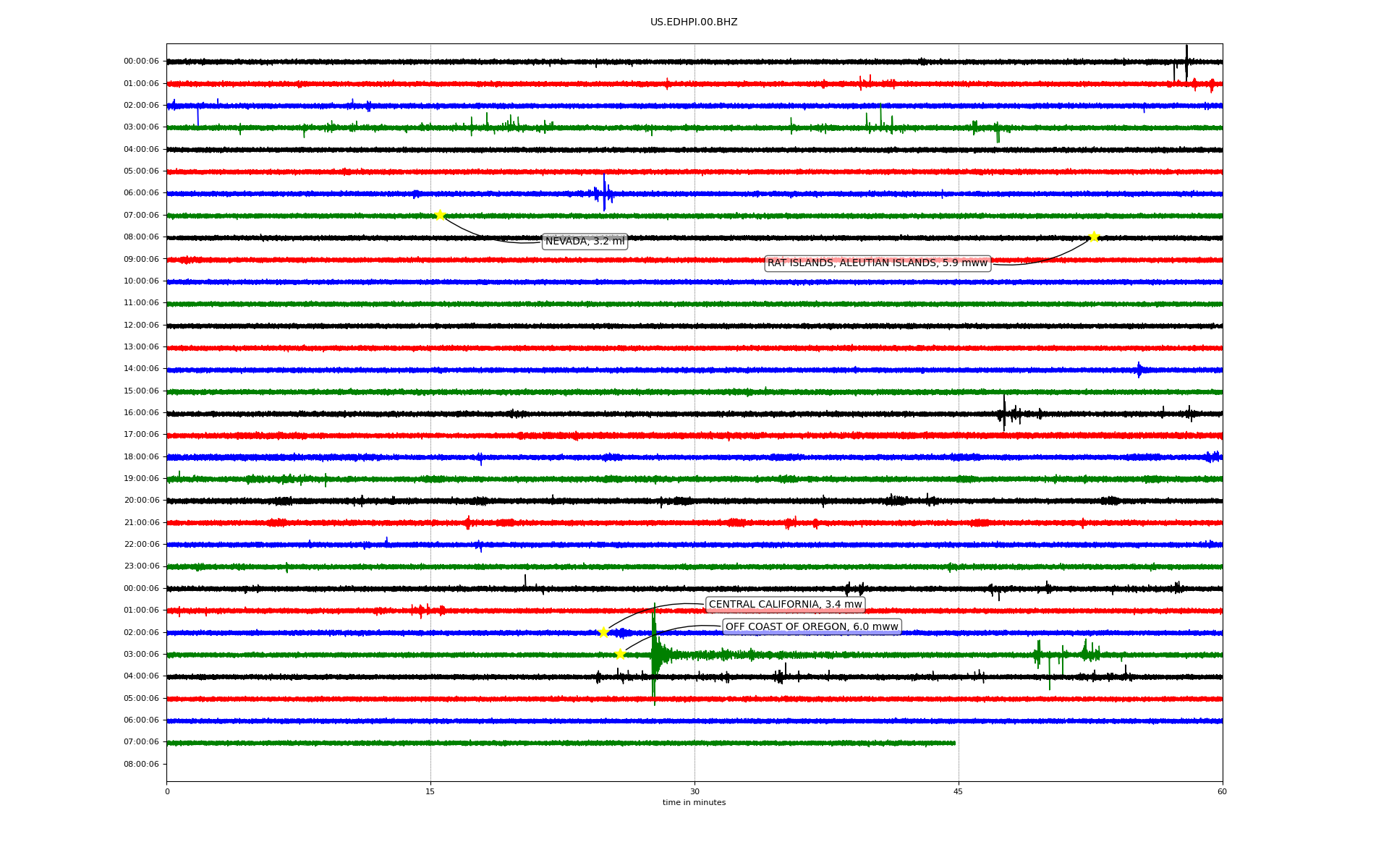Image resolution: width=1389 pixels, height=868 pixels.
Task: Click the blue waveform burst on 06:00:06 trace
Action: pyautogui.click(x=604, y=193)
